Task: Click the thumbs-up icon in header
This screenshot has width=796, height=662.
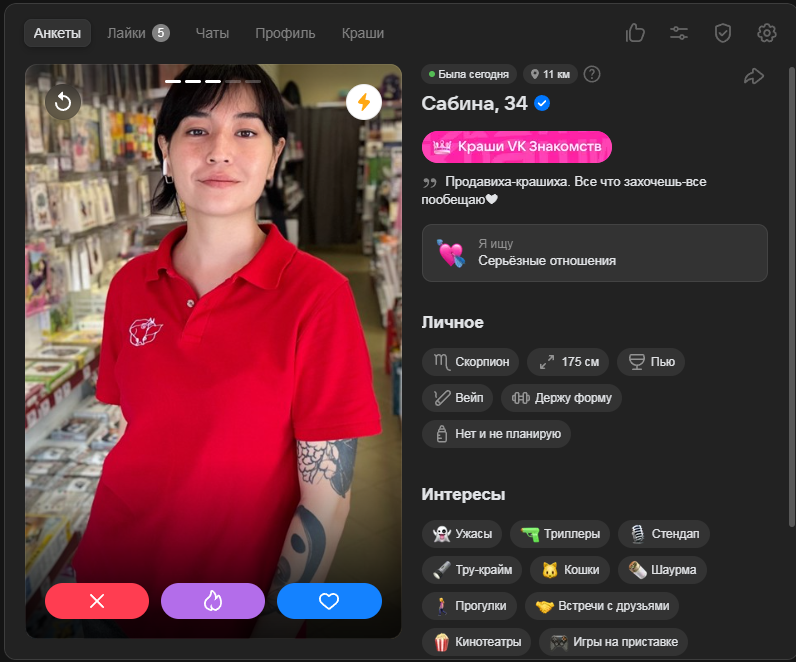Action: [x=635, y=34]
